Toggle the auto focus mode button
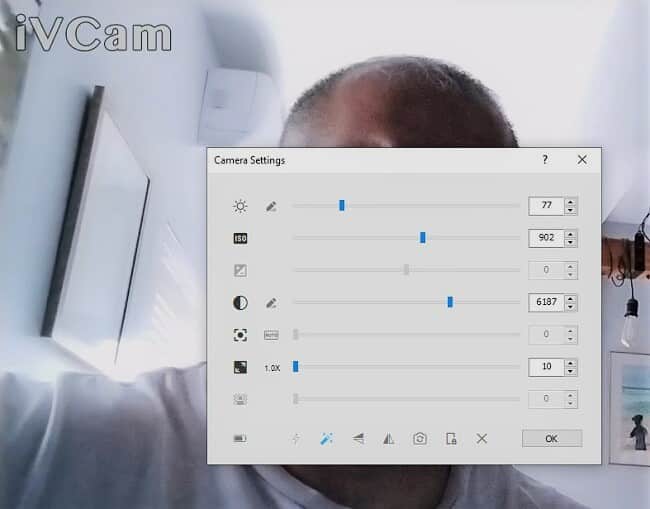 coord(271,335)
